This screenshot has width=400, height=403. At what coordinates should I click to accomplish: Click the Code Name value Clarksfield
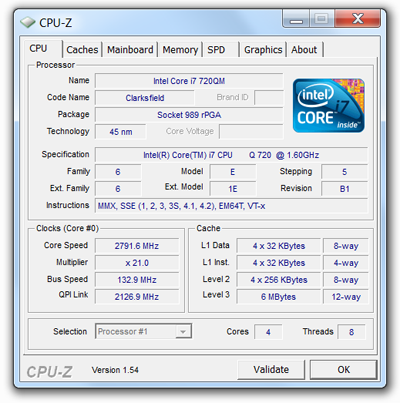[x=145, y=98]
